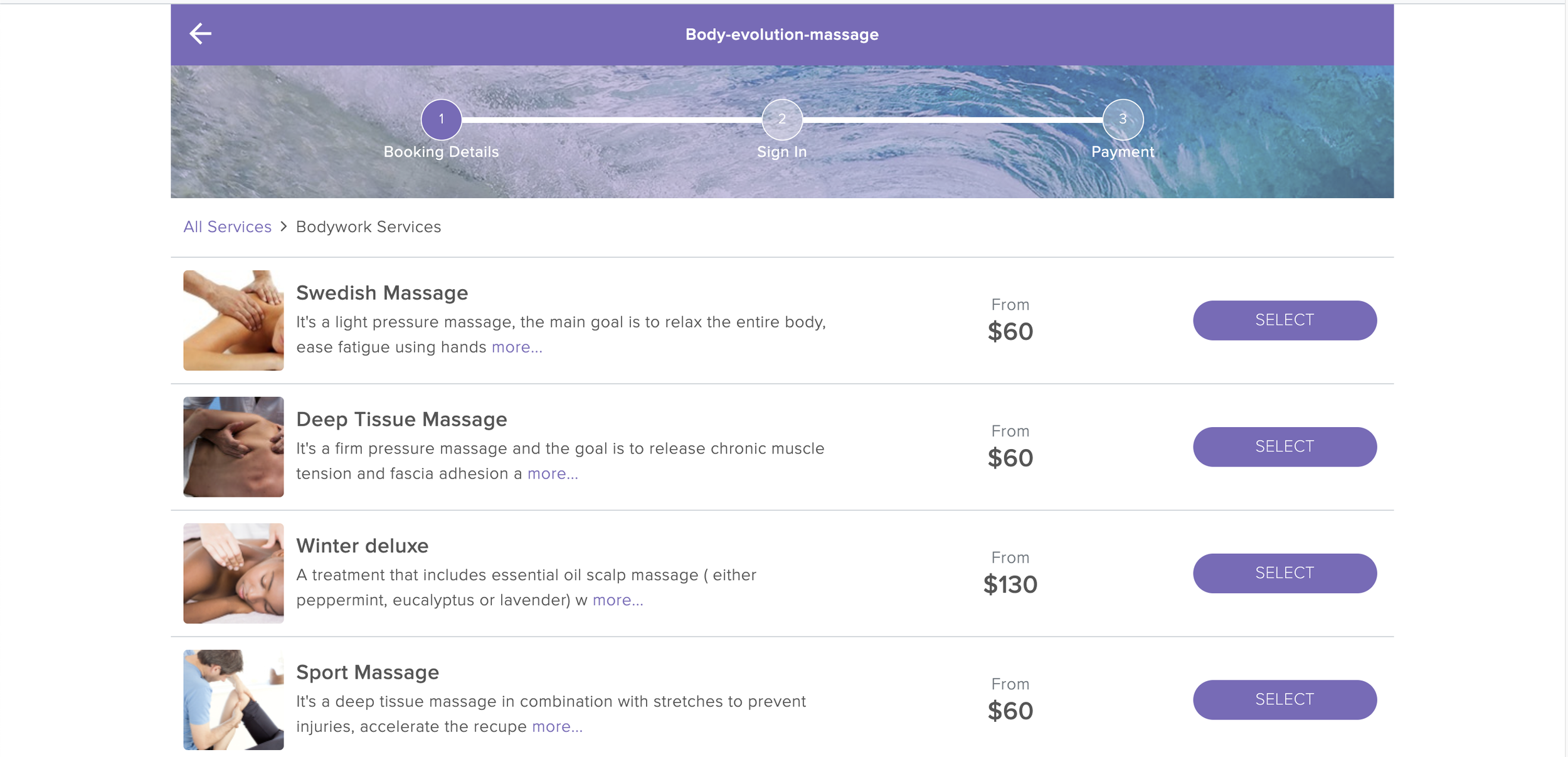
Task: Open All Services breadcrumb link
Action: click(x=227, y=227)
